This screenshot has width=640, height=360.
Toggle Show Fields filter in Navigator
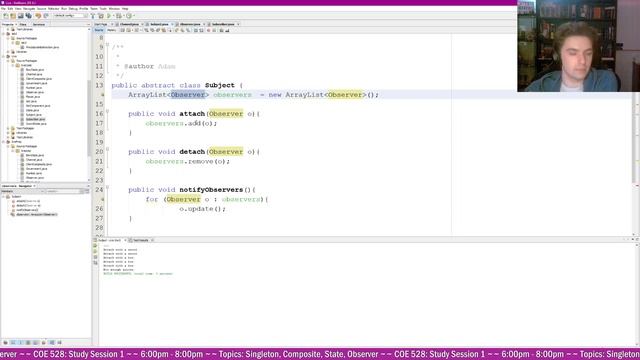click(13, 342)
